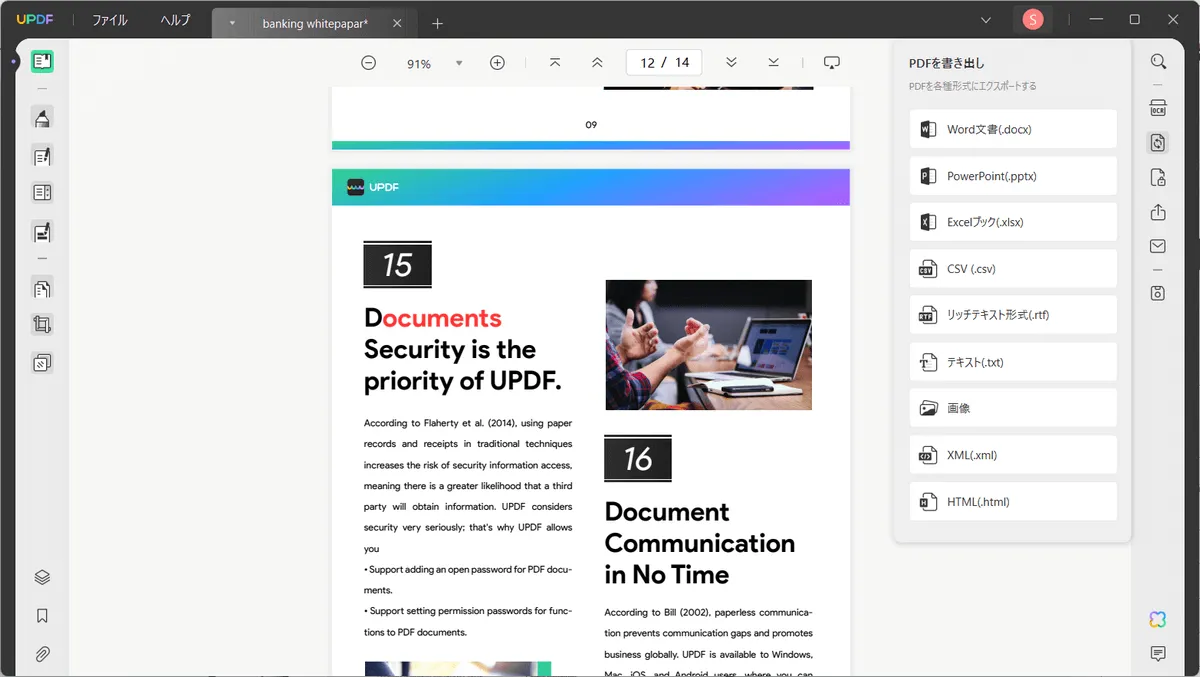The height and width of the screenshot is (677, 1200).
Task: Open the Share file icon
Action: pyautogui.click(x=1158, y=212)
